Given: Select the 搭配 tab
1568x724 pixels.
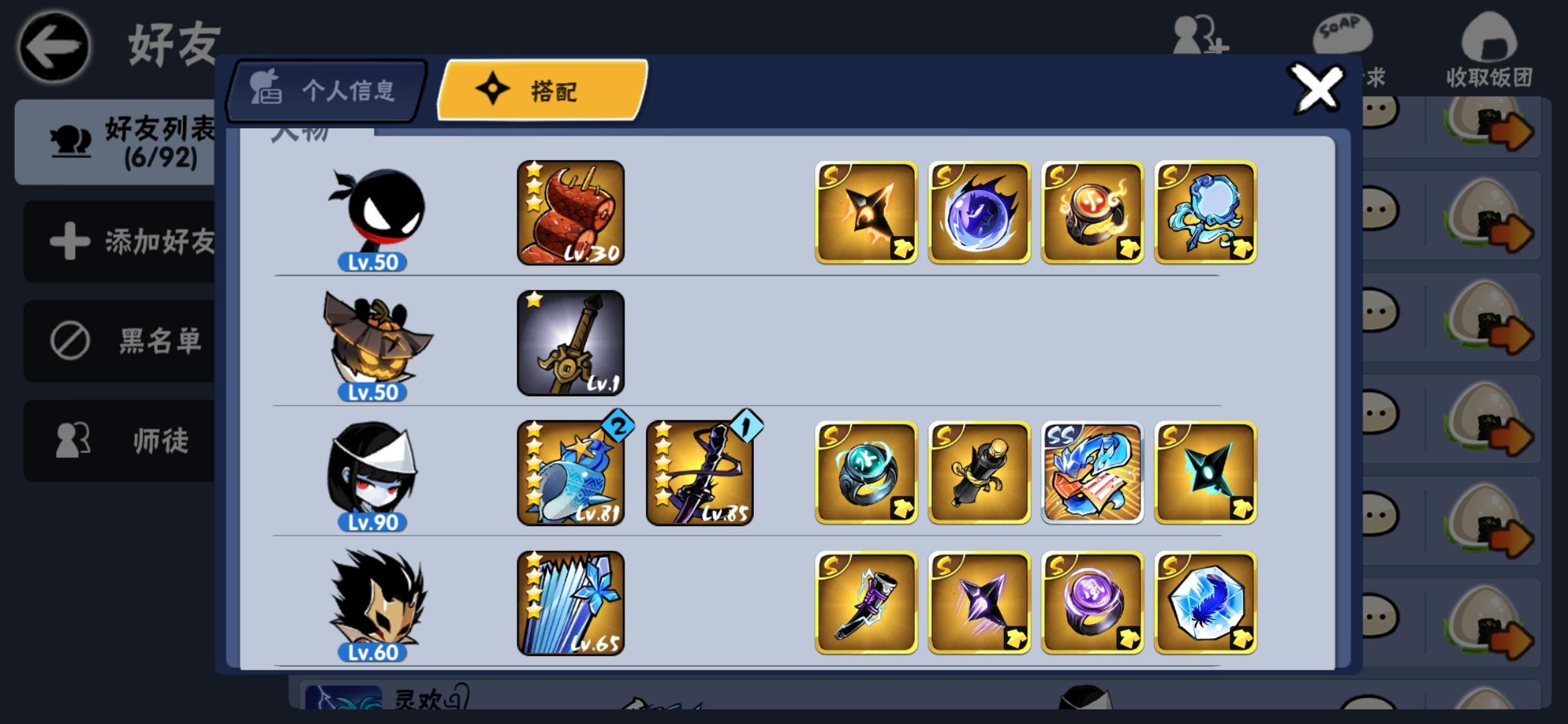Looking at the screenshot, I should (541, 90).
